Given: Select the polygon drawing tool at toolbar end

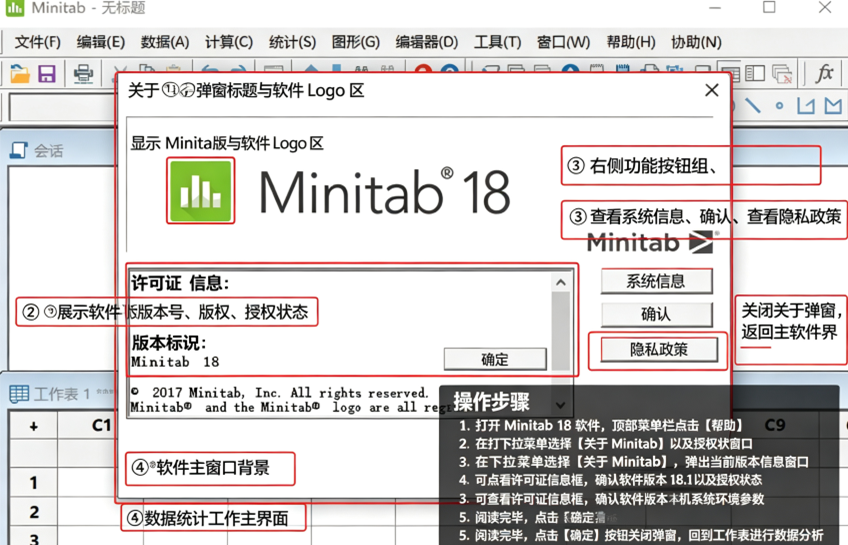Looking at the screenshot, I should point(833,105).
